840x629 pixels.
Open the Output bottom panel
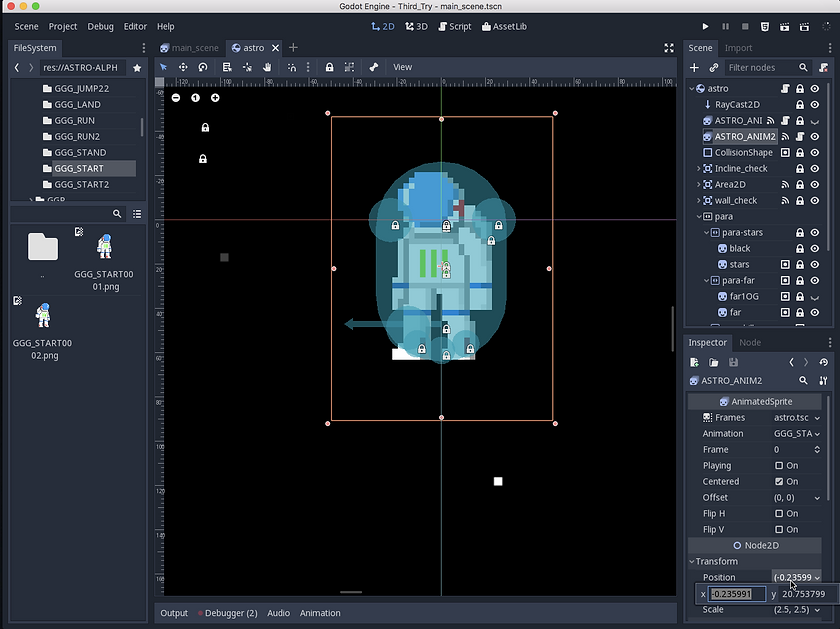174,613
